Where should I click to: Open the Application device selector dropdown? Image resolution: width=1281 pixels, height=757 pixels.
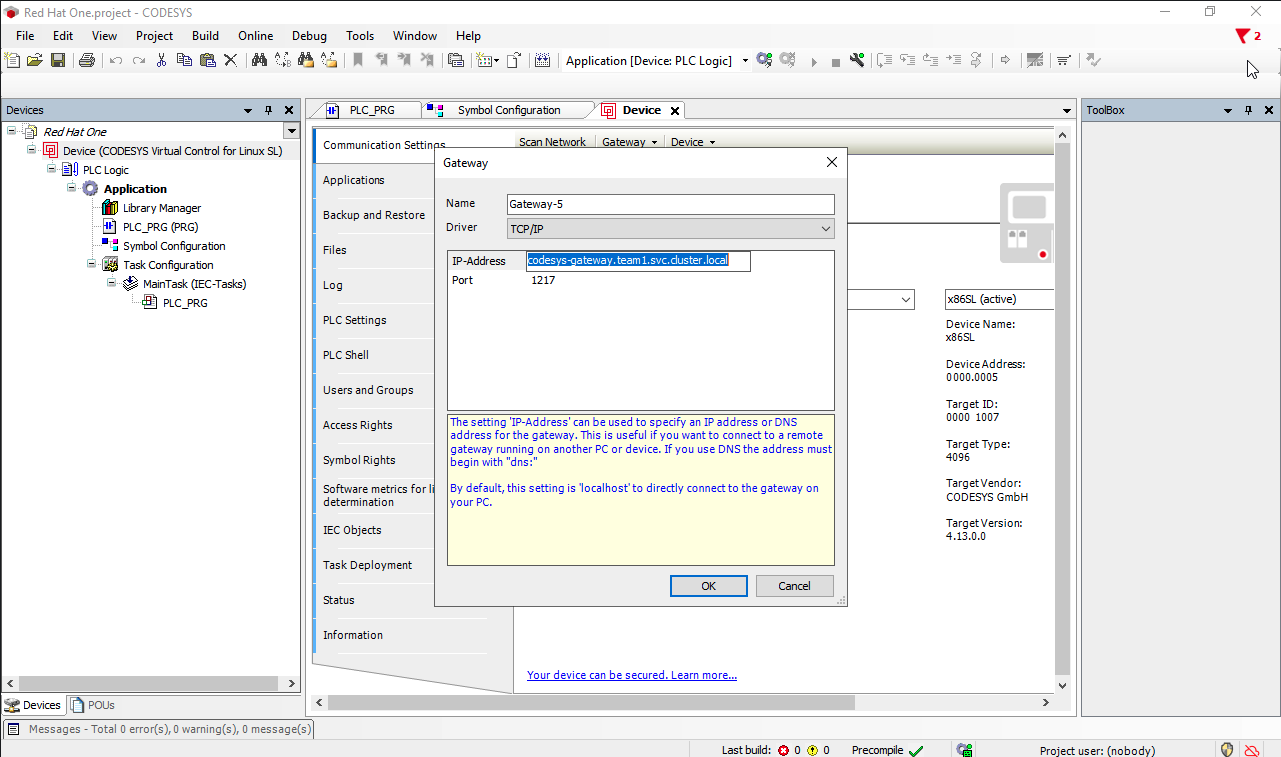click(x=744, y=61)
